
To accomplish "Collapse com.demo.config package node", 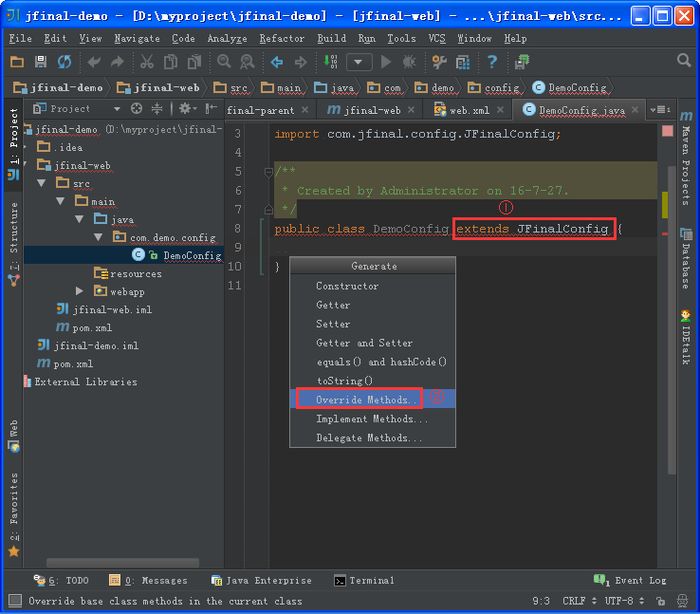I will pos(98,237).
